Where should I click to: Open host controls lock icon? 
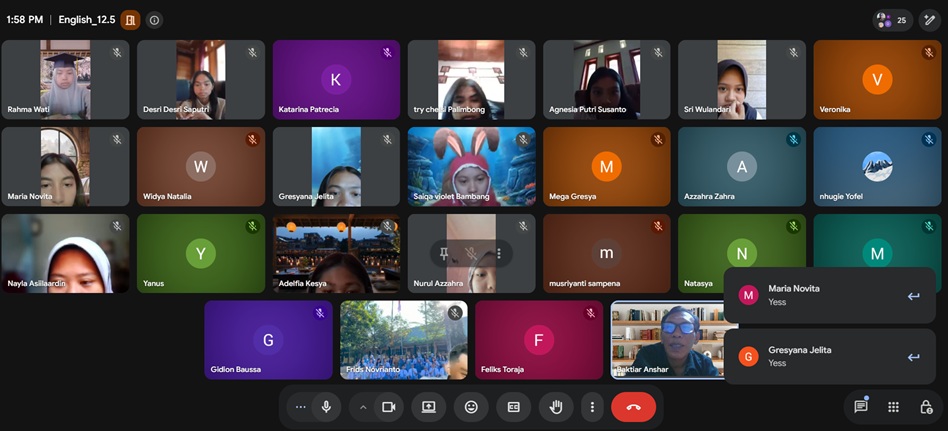(926, 407)
